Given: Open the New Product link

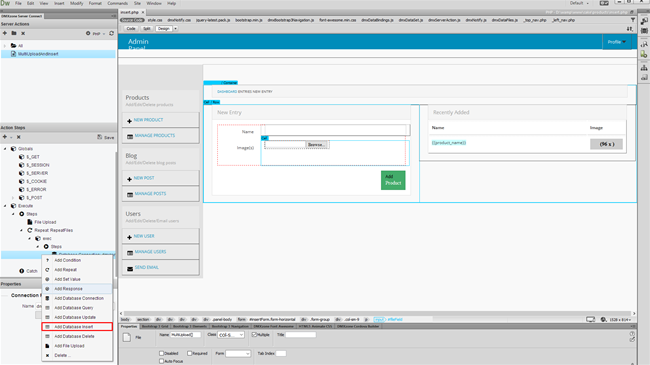Looking at the screenshot, I should coord(148,120).
